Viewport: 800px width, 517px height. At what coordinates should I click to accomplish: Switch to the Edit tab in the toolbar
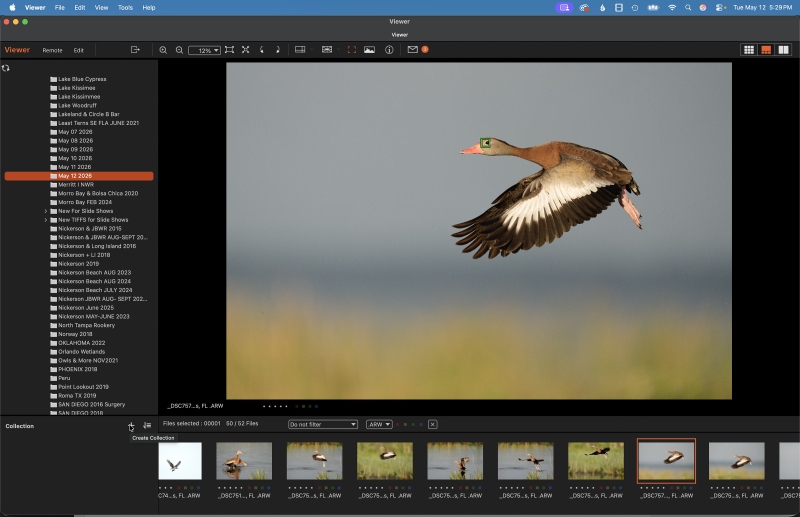(78, 50)
